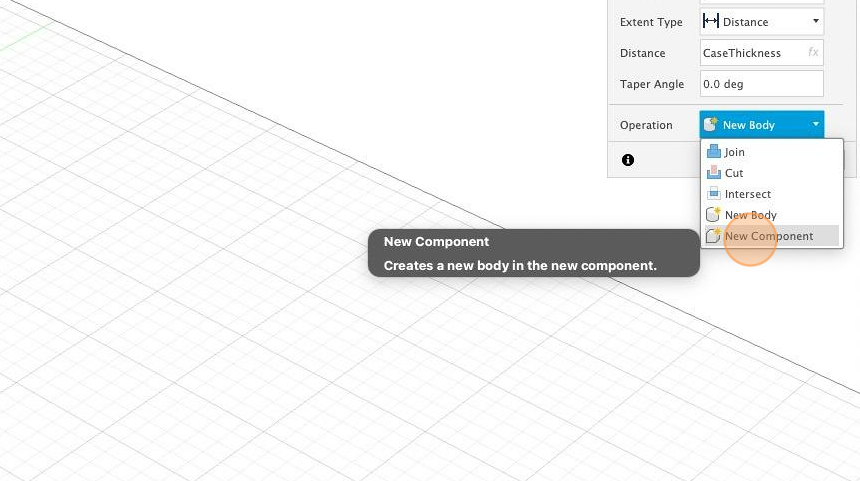Pick New Body text in the list
This screenshot has height=481, width=860.
(x=750, y=215)
